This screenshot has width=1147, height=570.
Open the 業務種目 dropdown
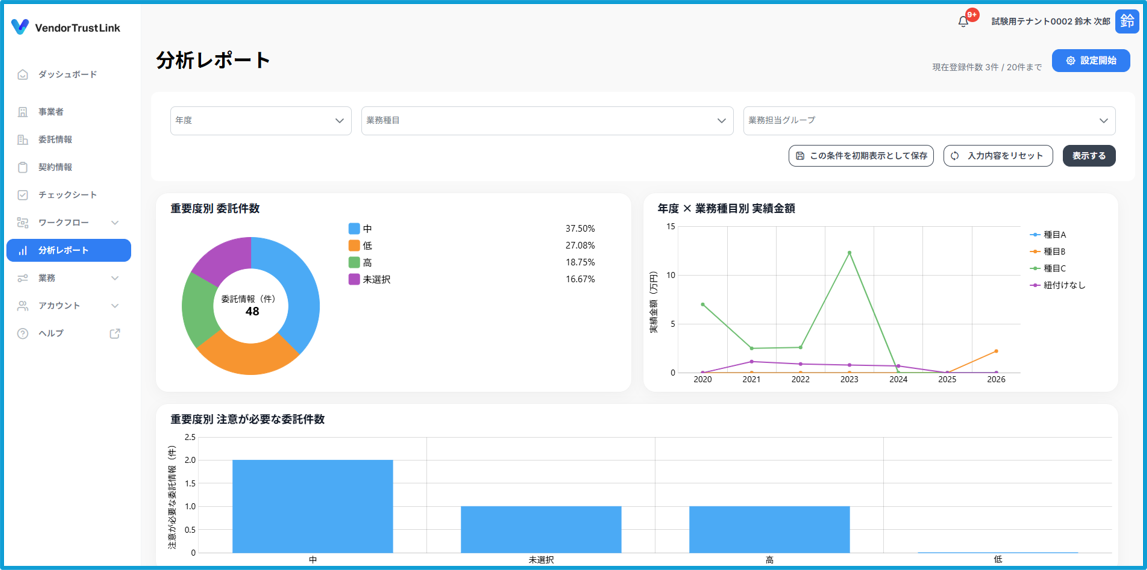point(546,121)
